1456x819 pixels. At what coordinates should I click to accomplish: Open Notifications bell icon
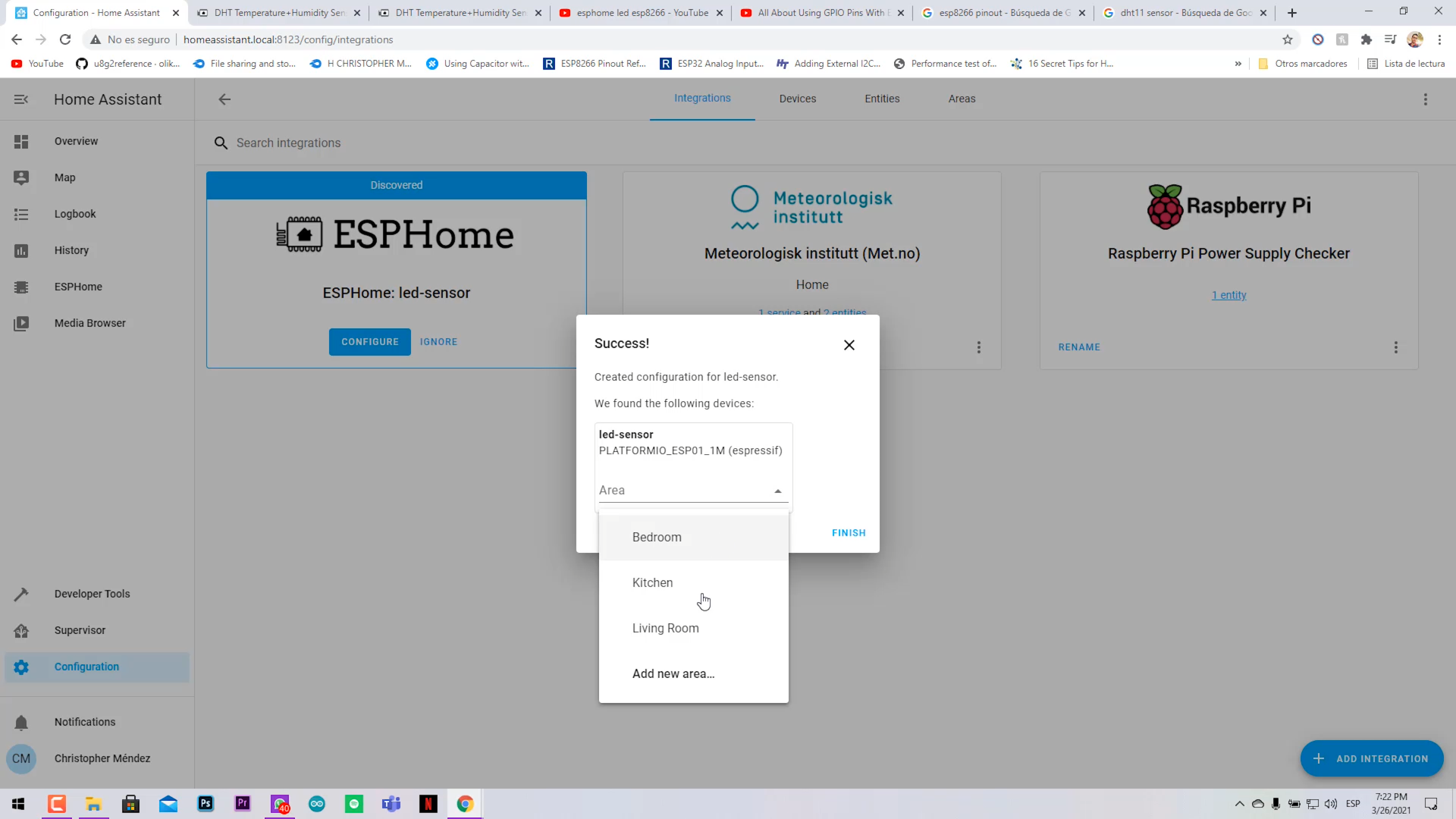tap(21, 723)
